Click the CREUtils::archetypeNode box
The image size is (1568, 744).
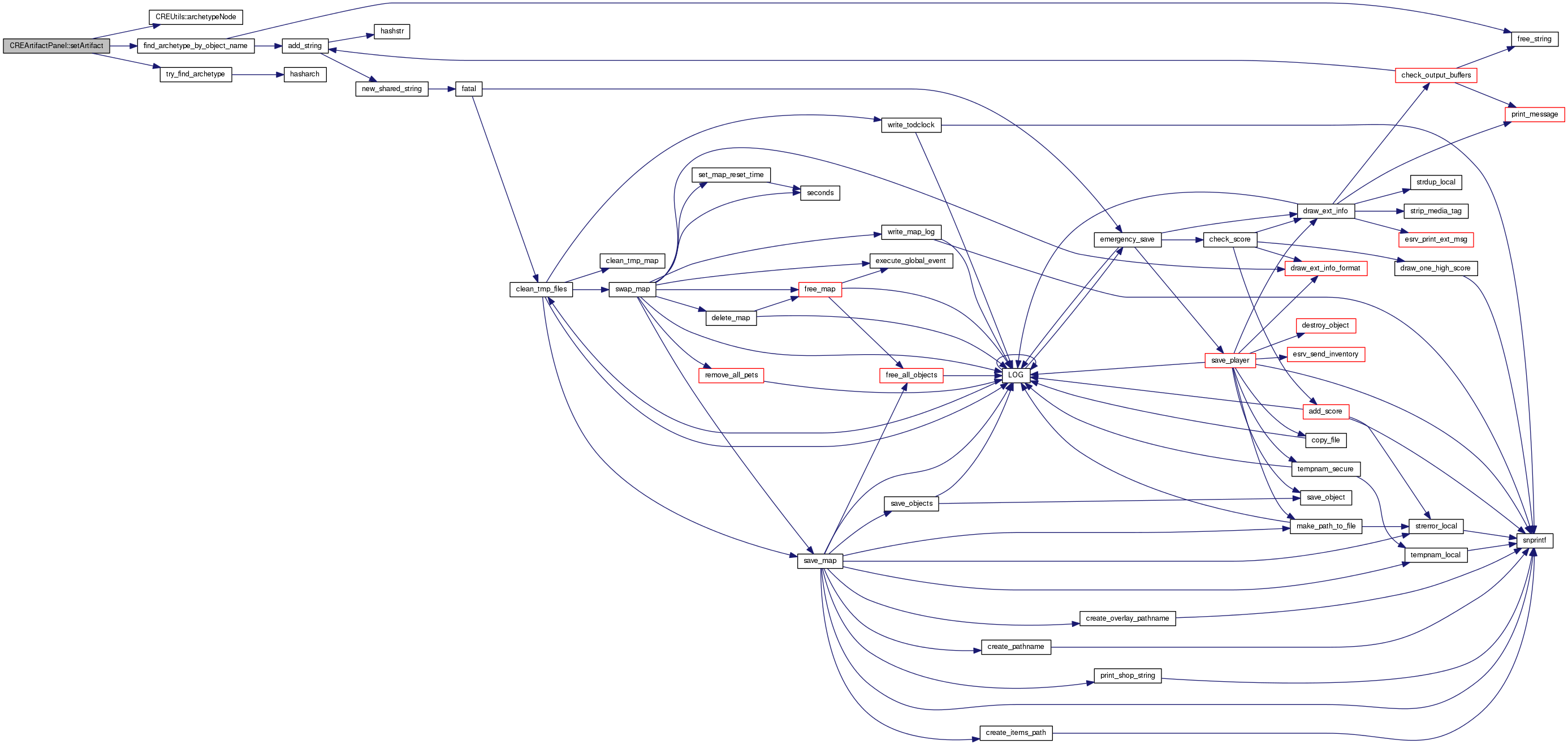[196, 17]
